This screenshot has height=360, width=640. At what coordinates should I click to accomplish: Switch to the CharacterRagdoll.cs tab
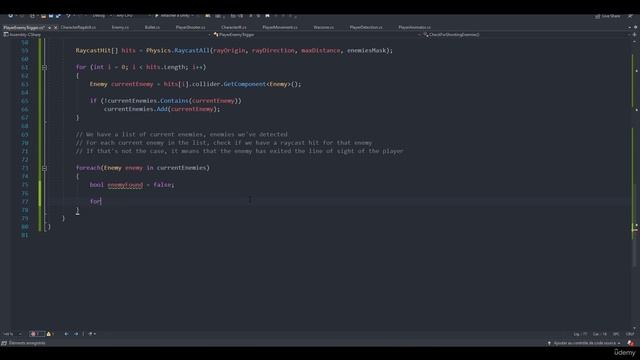78,27
